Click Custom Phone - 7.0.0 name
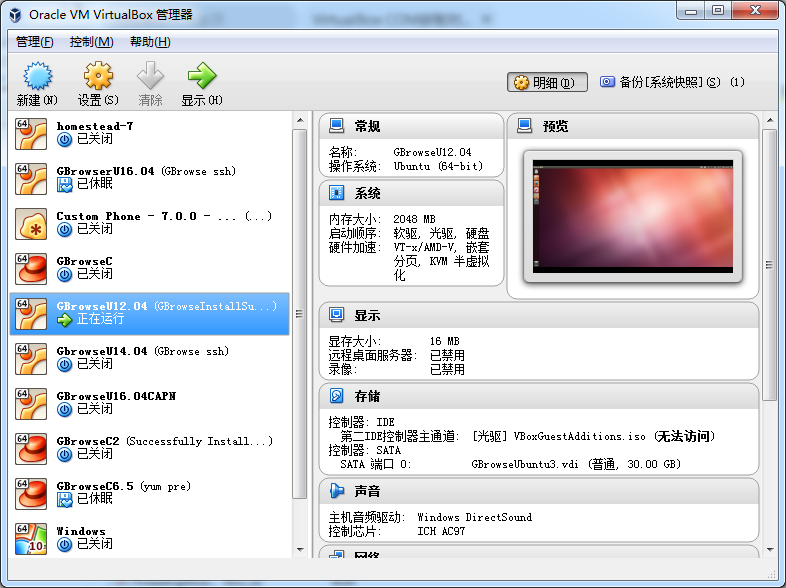The image size is (786, 588). 164,216
